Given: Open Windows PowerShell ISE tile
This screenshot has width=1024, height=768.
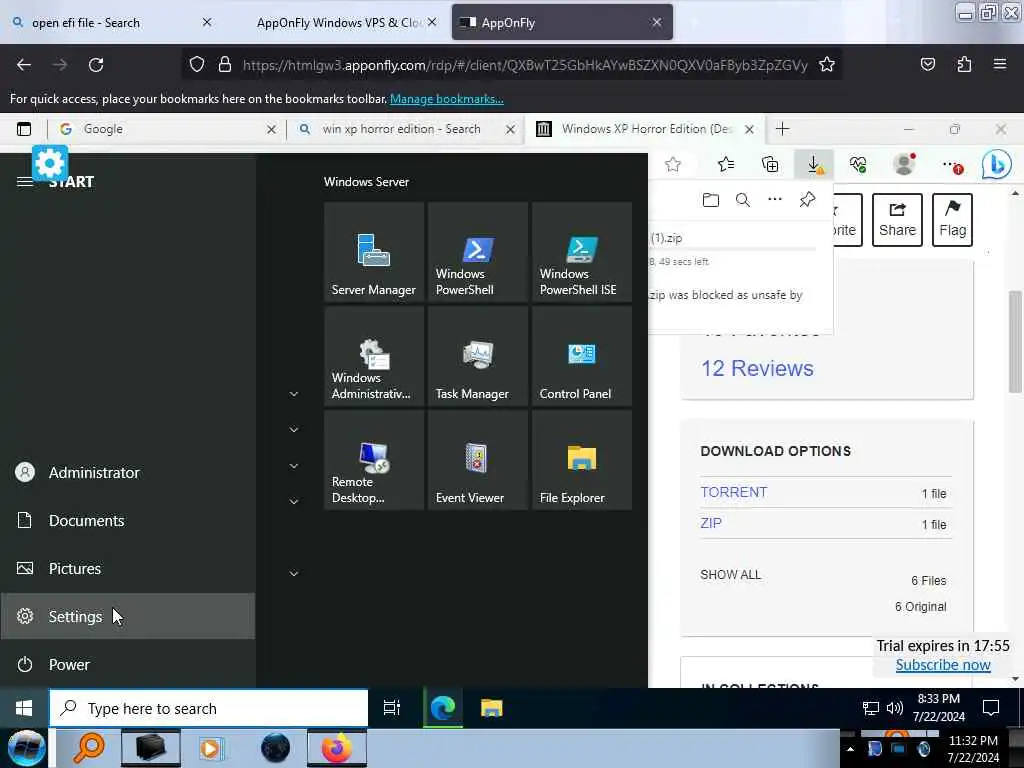Looking at the screenshot, I should pyautogui.click(x=581, y=252).
